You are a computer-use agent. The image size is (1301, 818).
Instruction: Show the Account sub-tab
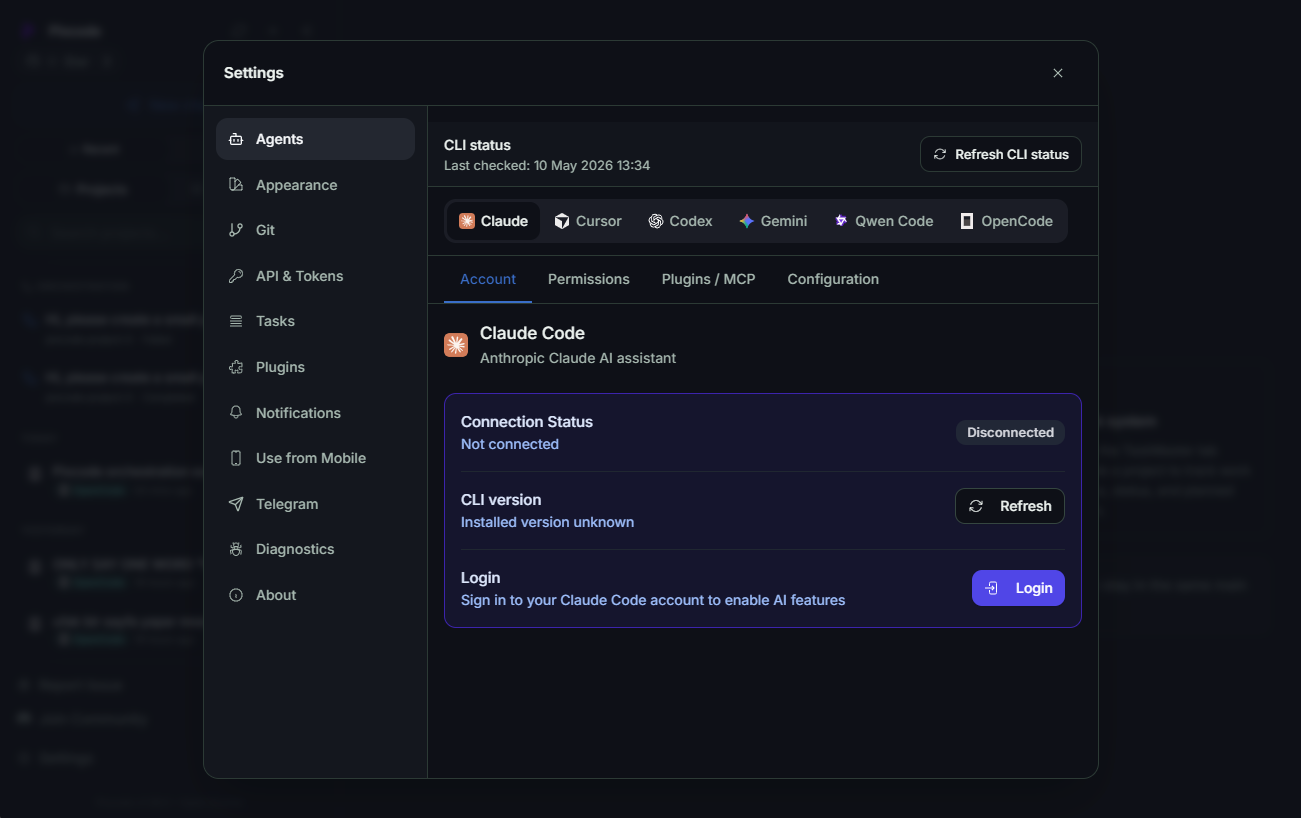(x=488, y=279)
